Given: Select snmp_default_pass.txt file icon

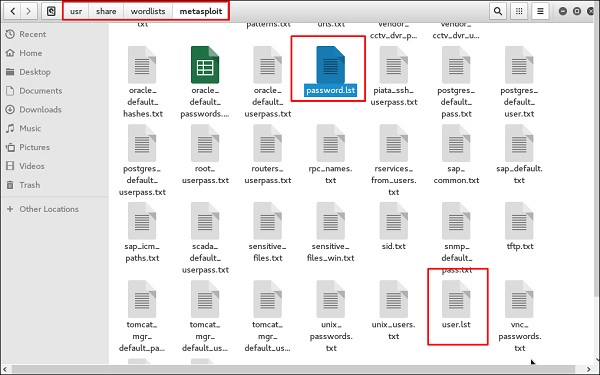Looking at the screenshot, I should tap(456, 221).
